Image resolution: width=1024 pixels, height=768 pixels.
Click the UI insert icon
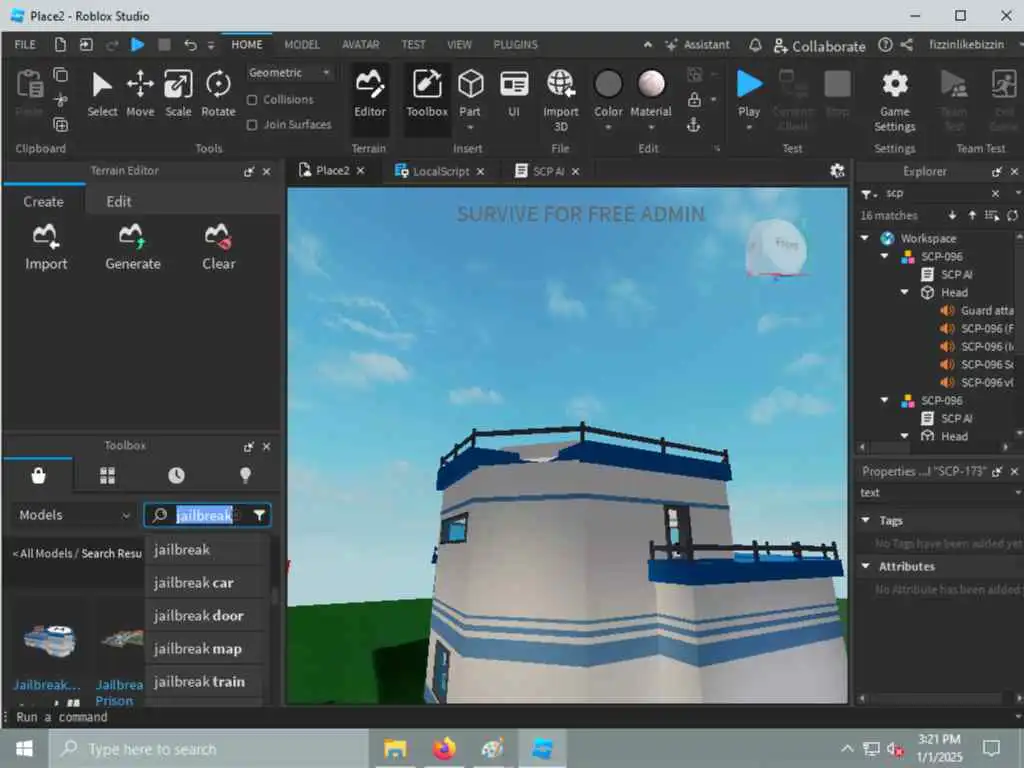pyautogui.click(x=514, y=94)
